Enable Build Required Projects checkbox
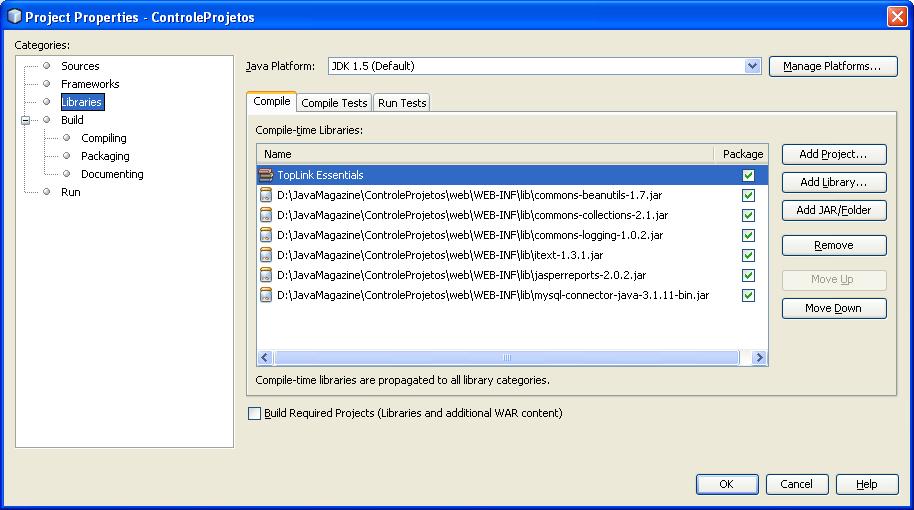The height and width of the screenshot is (510, 914). 254,413
